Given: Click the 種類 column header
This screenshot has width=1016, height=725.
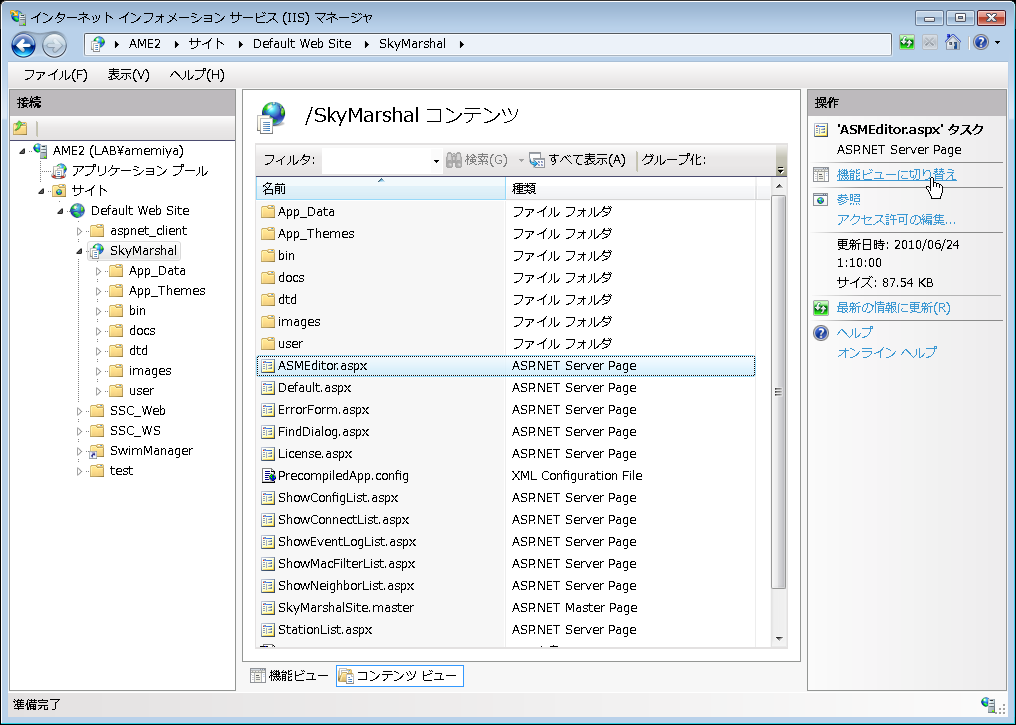Looking at the screenshot, I should pyautogui.click(x=630, y=189).
